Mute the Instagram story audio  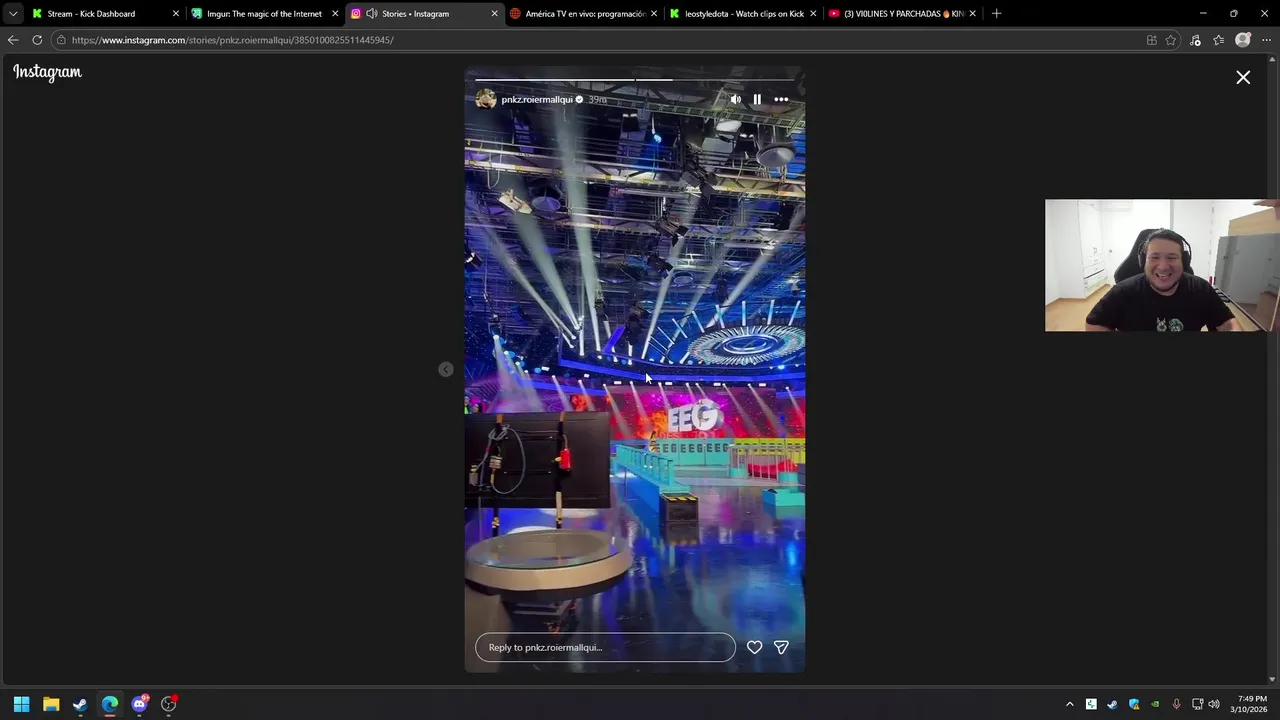[736, 99]
